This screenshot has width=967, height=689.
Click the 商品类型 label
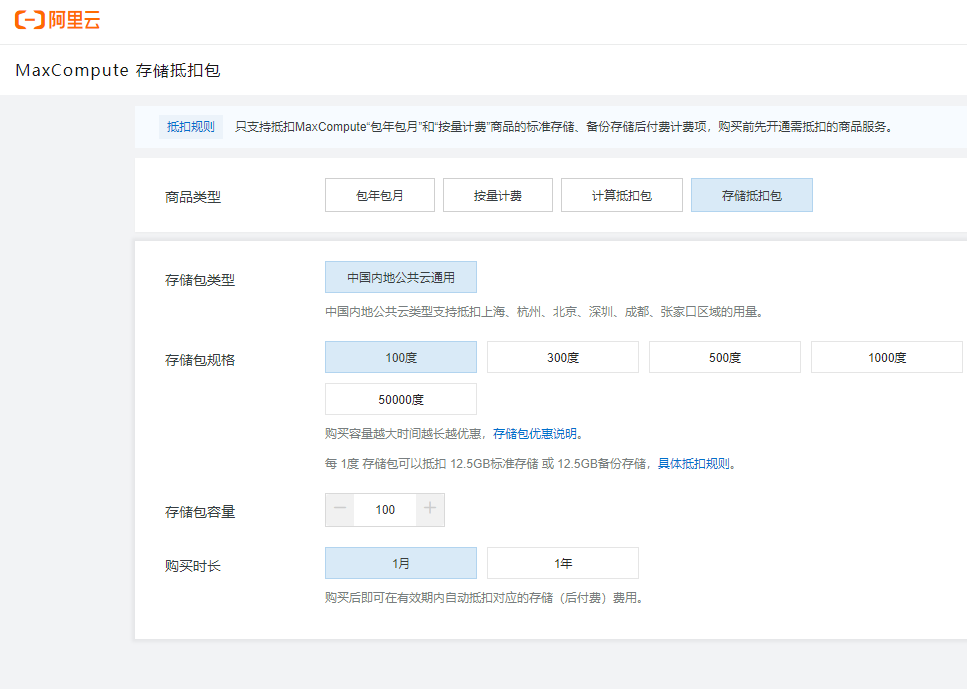[192, 197]
